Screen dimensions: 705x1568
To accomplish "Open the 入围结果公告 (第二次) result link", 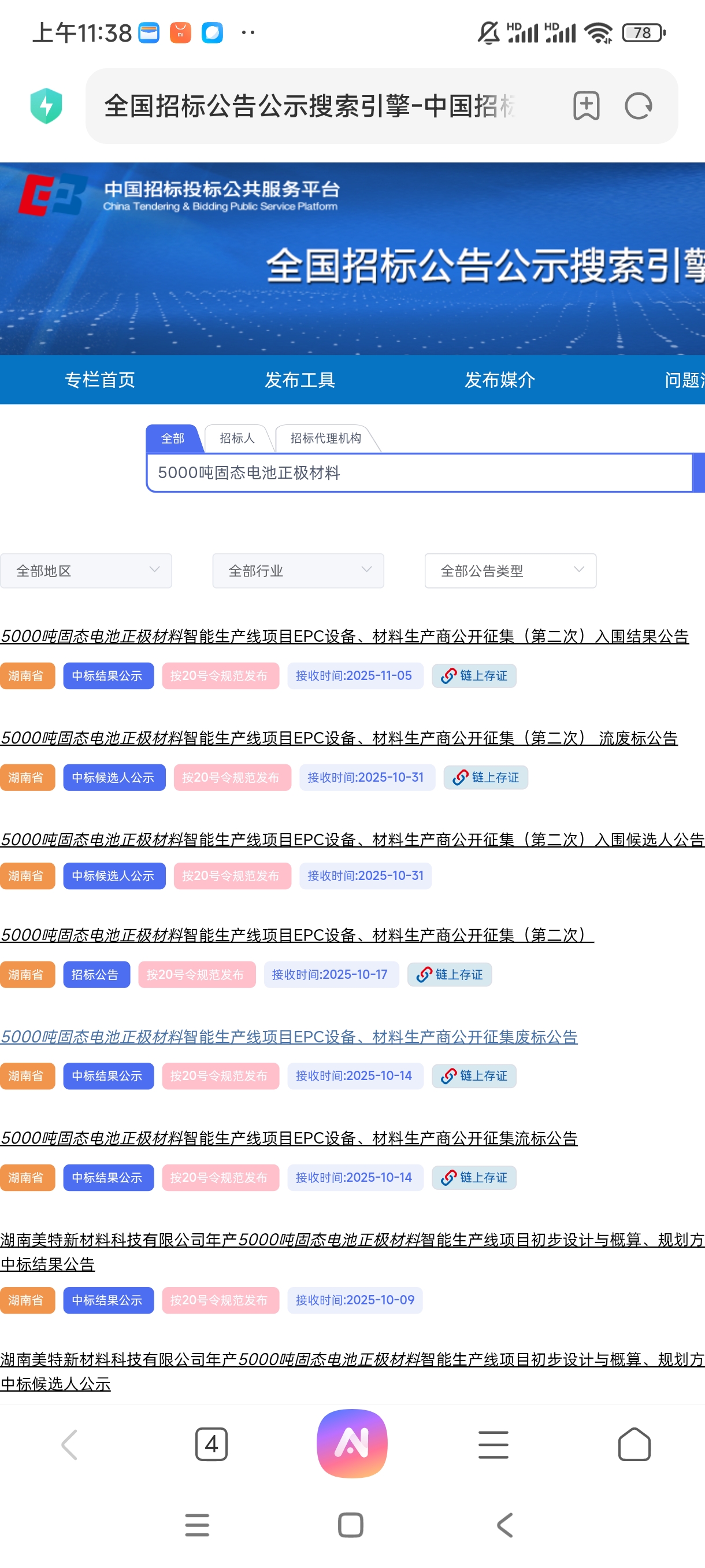I will 345,637.
